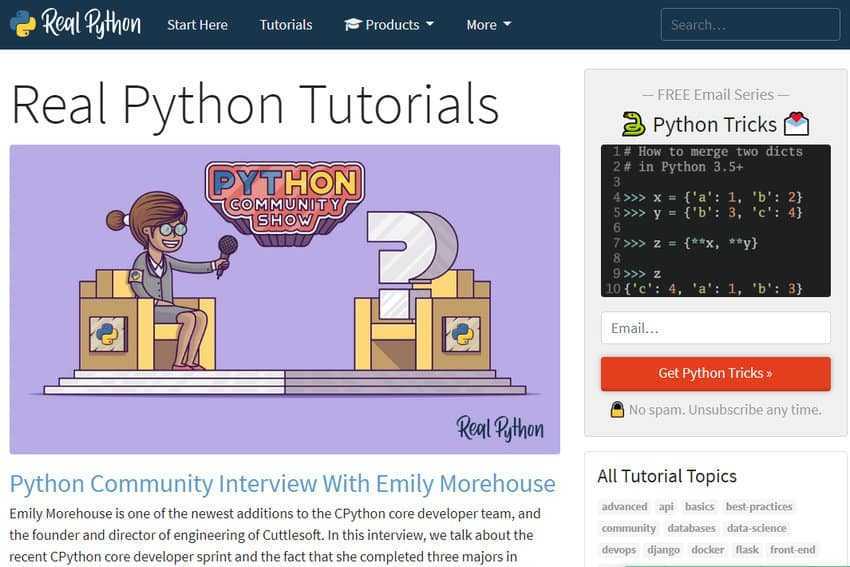The image size is (850, 567).
Task: Click the No spam. Unsubscribe any time text
Action: (725, 410)
